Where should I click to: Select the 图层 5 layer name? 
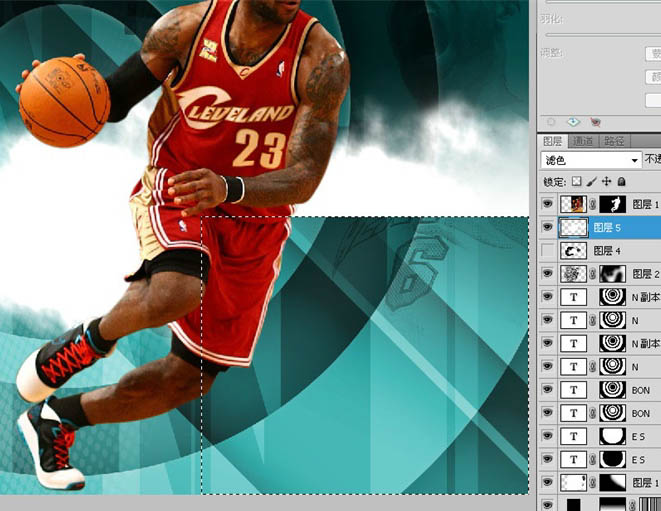(x=607, y=228)
